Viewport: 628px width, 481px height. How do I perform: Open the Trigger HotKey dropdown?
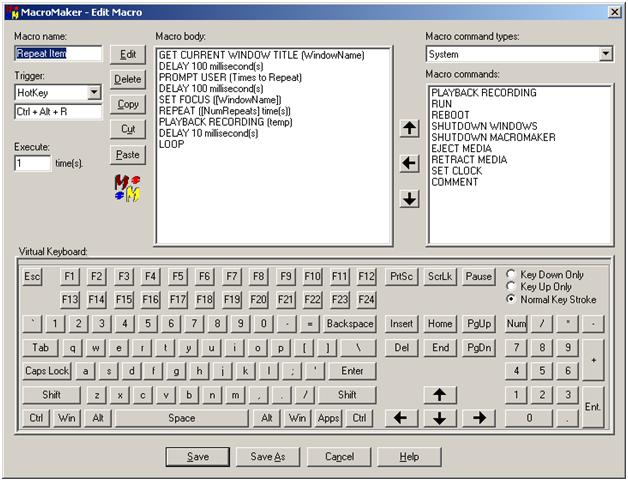pyautogui.click(x=94, y=93)
